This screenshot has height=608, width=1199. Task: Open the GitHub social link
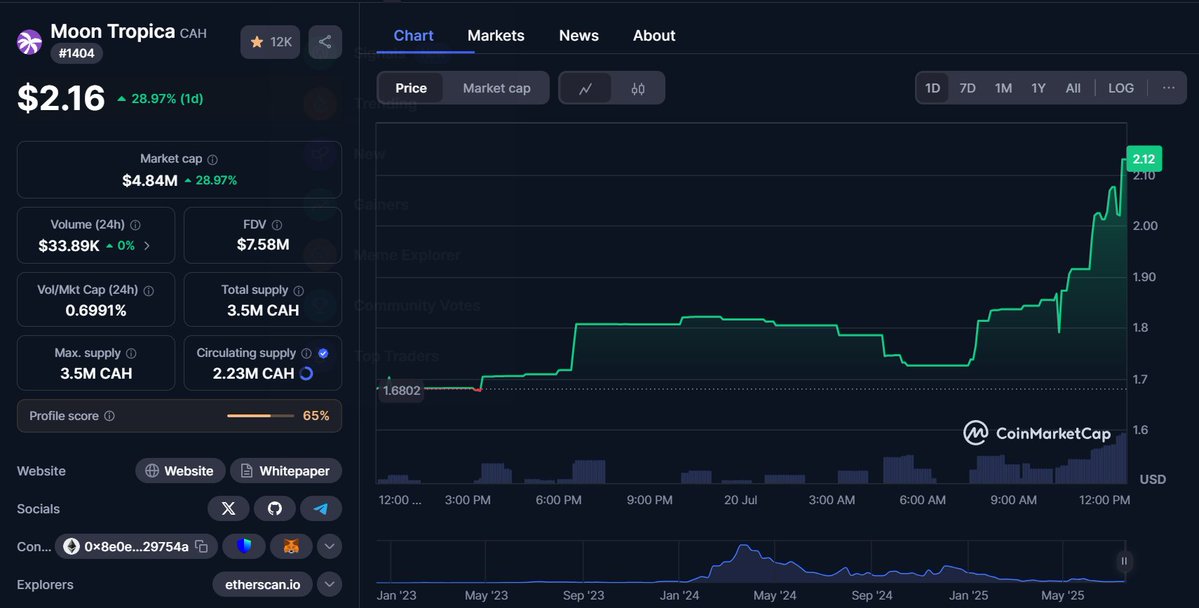(275, 509)
